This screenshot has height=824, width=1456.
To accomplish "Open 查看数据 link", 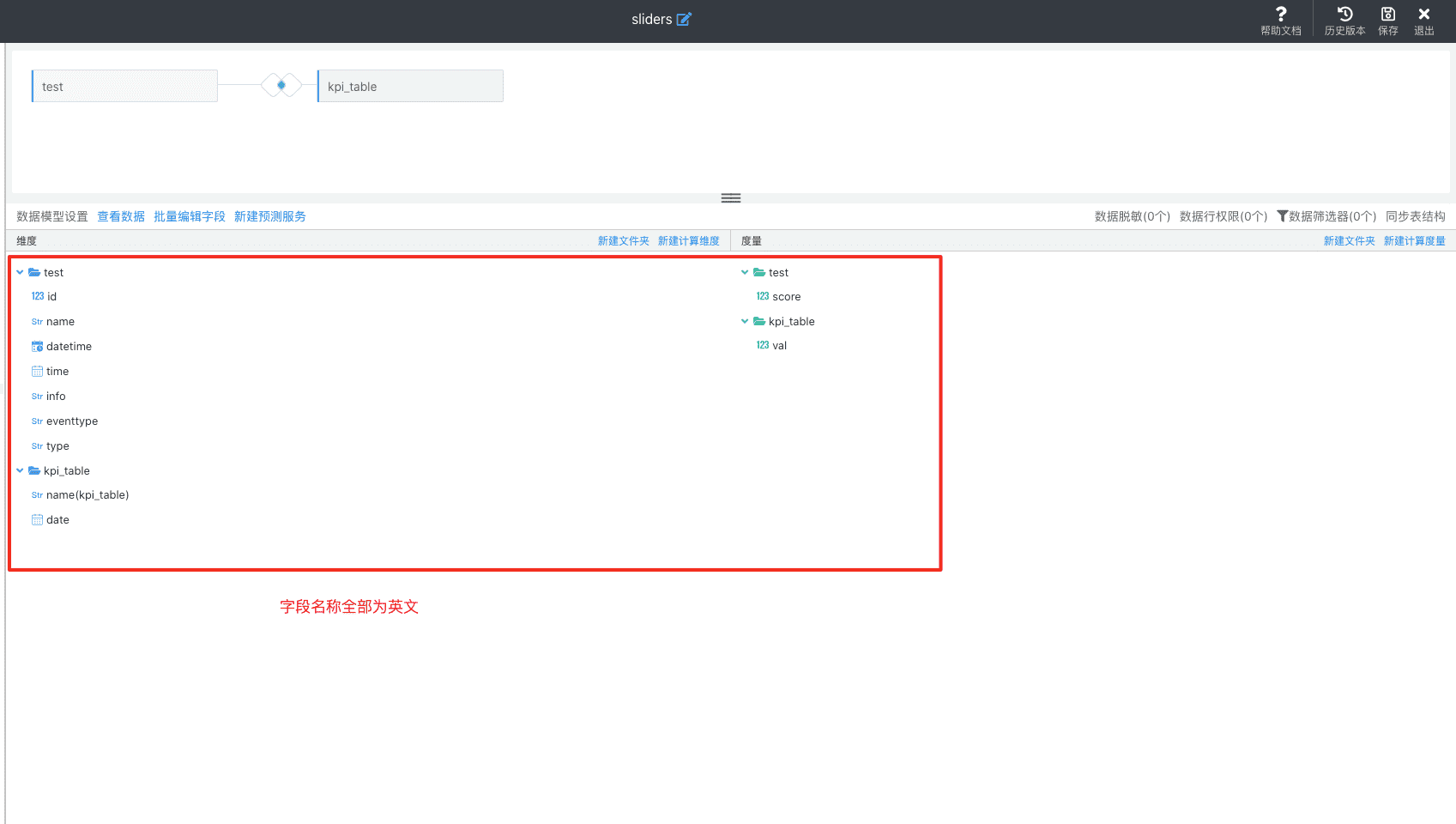I will (x=121, y=216).
